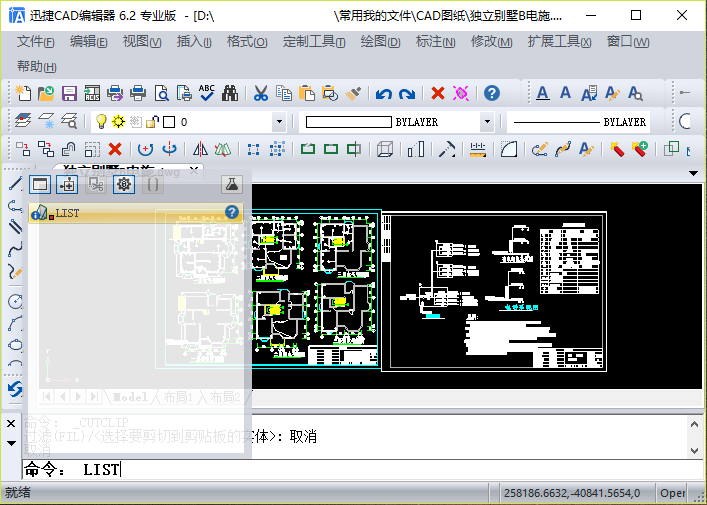This screenshot has width=707, height=505.
Task: Open help with the blue question icon
Action: point(491,93)
